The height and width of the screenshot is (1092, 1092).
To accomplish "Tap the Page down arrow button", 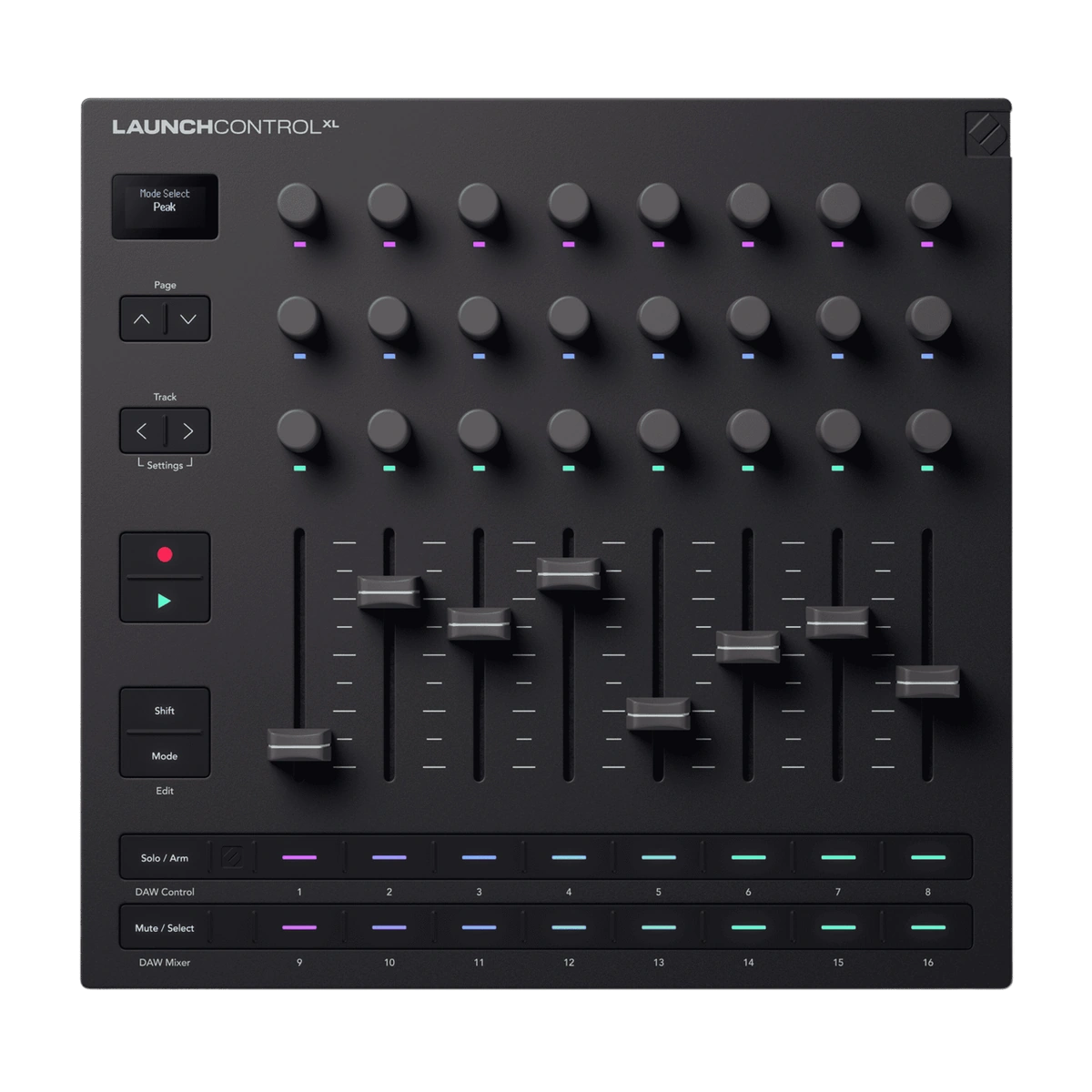I will (188, 319).
